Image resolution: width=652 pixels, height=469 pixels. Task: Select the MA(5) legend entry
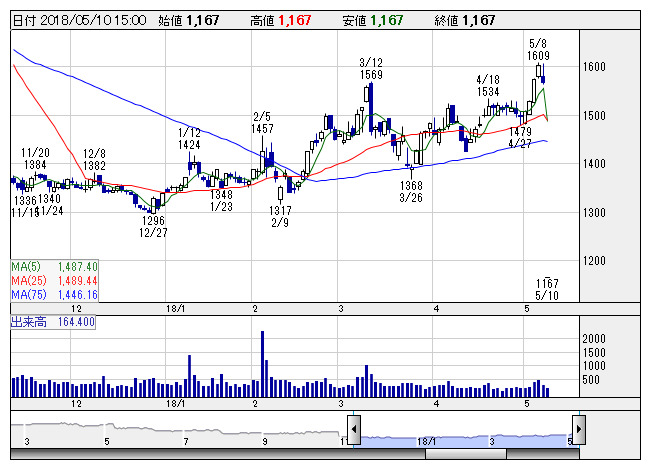[x=54, y=267]
